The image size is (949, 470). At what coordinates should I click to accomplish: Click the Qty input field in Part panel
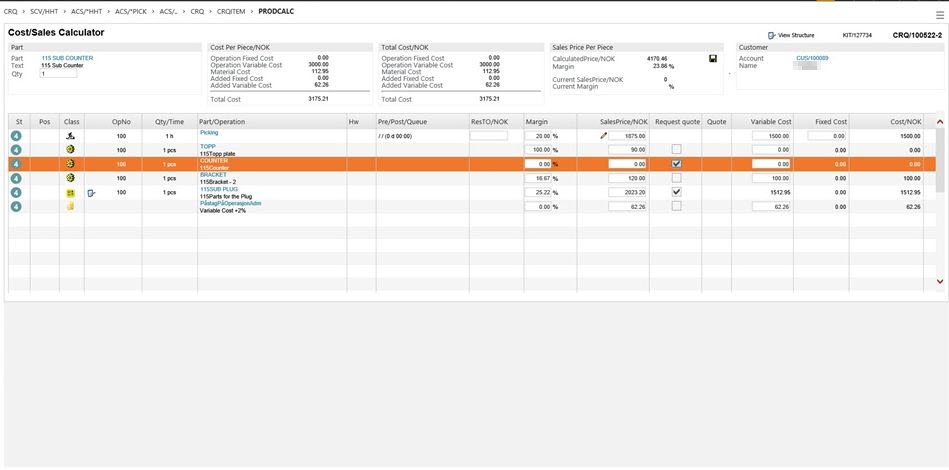(58, 73)
